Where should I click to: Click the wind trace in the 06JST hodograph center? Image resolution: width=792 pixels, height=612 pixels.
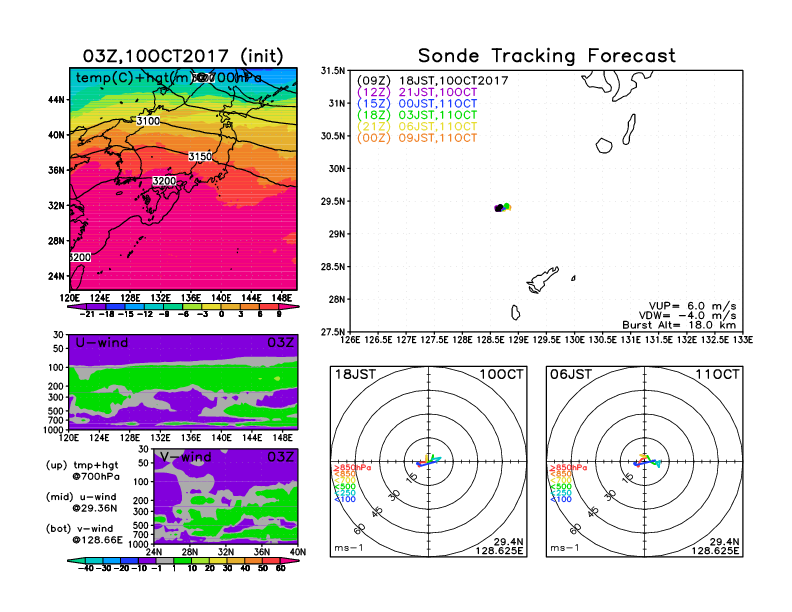[x=647, y=461]
